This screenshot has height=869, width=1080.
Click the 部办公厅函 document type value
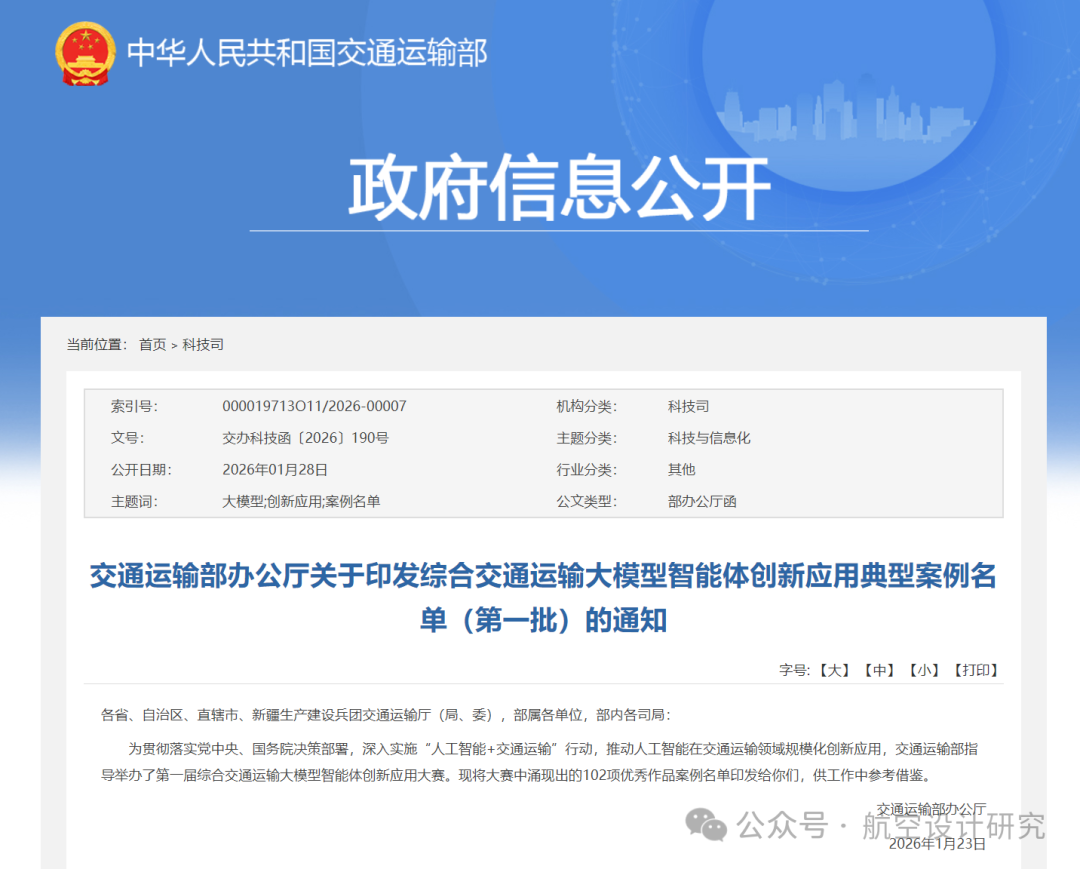(702, 501)
